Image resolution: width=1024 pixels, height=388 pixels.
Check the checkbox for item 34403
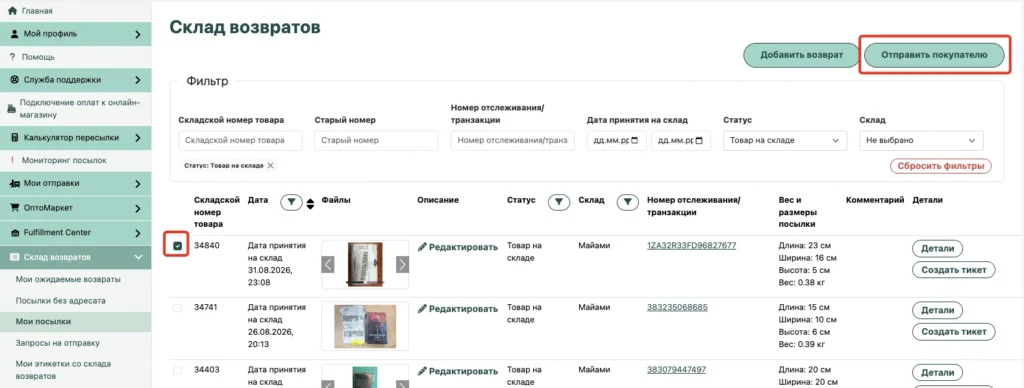(178, 370)
